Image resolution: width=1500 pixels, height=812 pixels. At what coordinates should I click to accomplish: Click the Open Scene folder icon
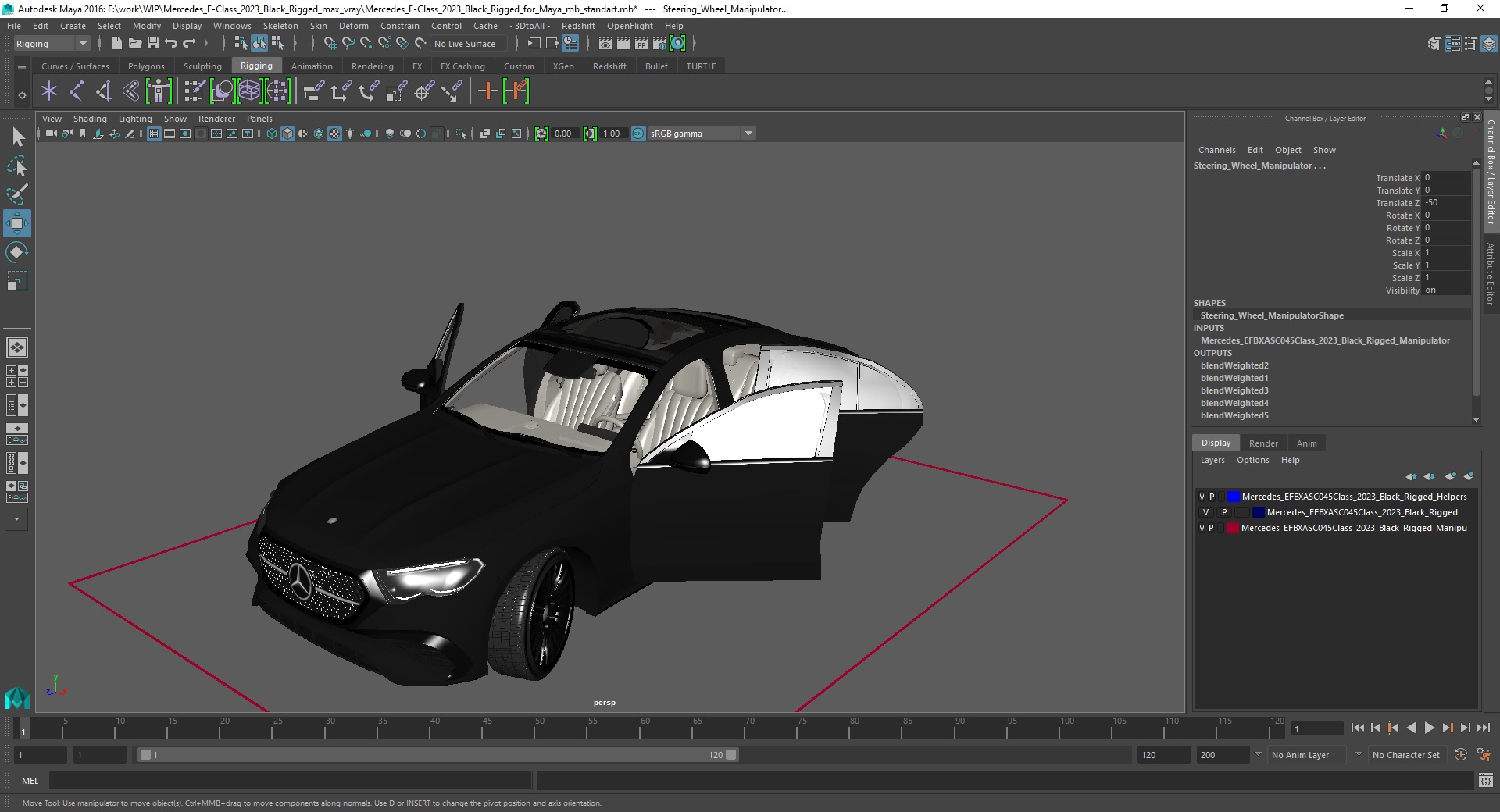pos(135,44)
